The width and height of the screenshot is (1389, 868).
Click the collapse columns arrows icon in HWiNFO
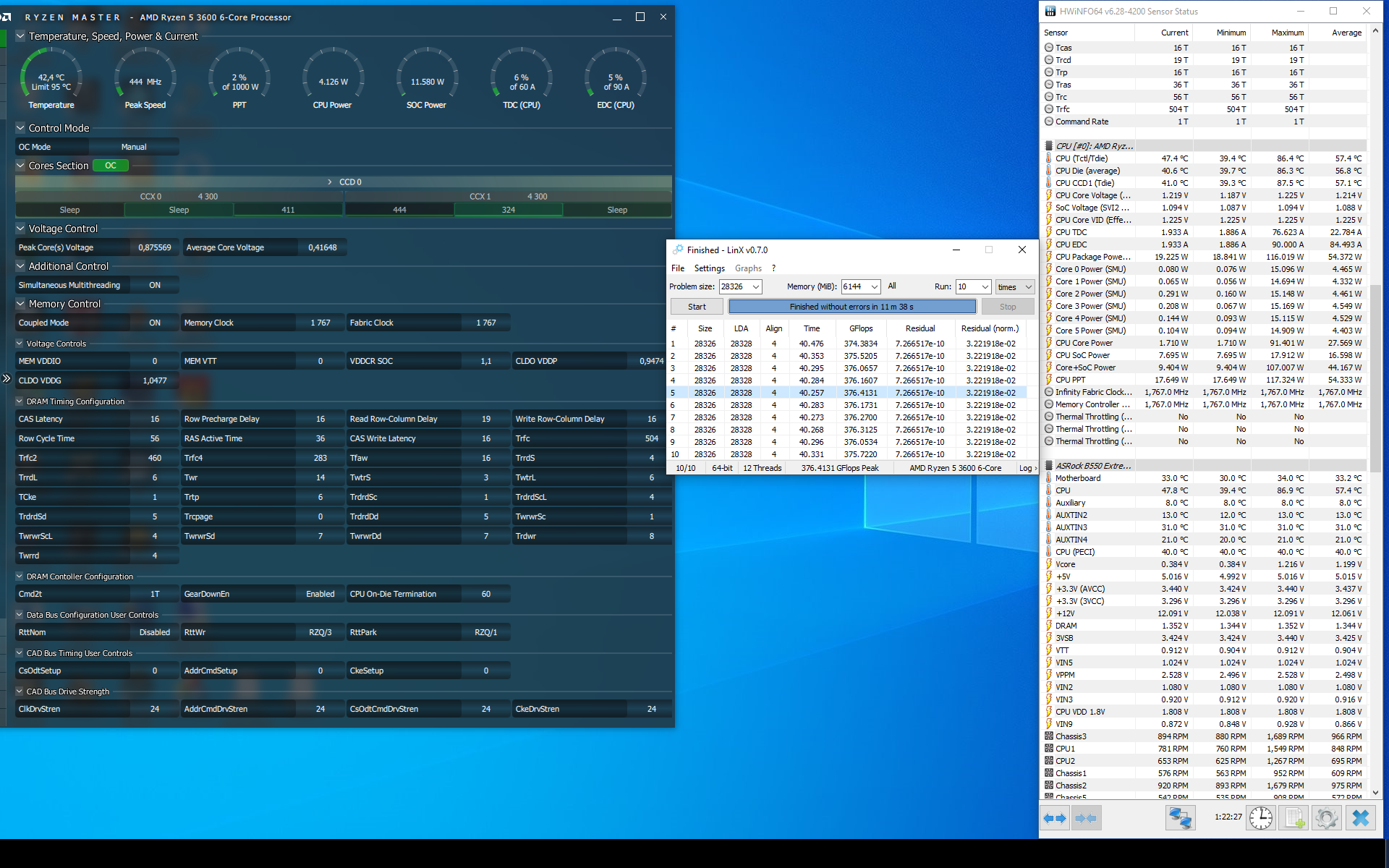pyautogui.click(x=1086, y=818)
